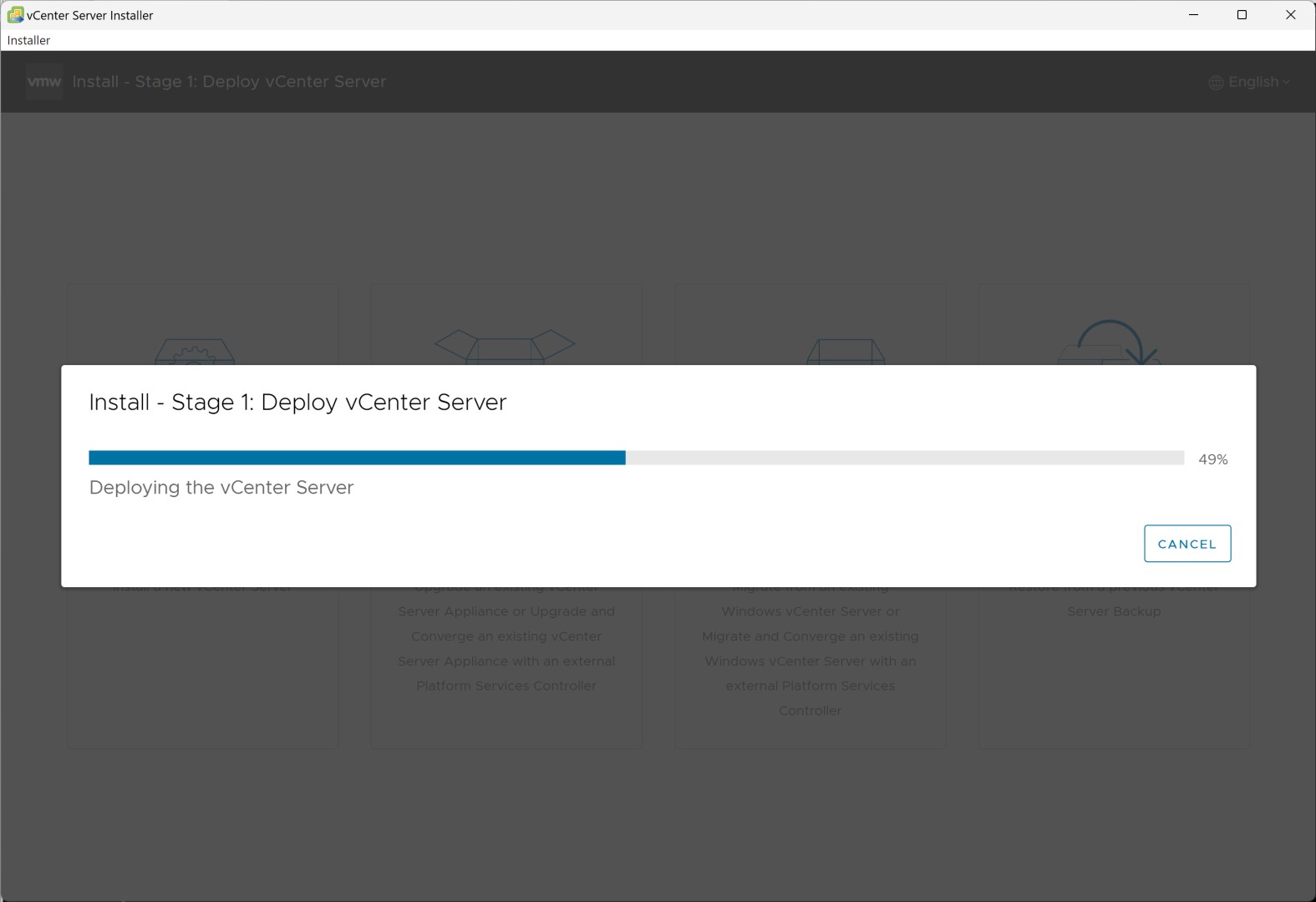The image size is (1316, 902).
Task: Click 'Windows vCenter Server with an' text
Action: (x=810, y=661)
